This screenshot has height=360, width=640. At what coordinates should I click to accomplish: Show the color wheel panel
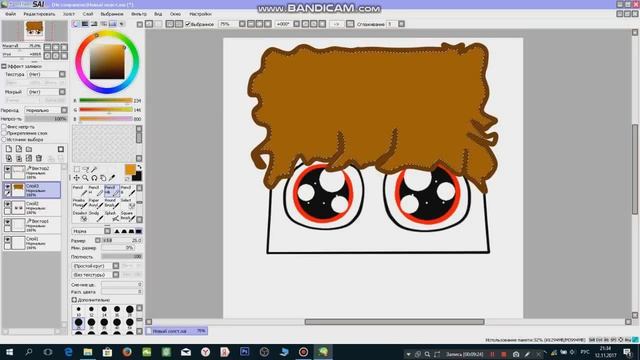pos(76,24)
